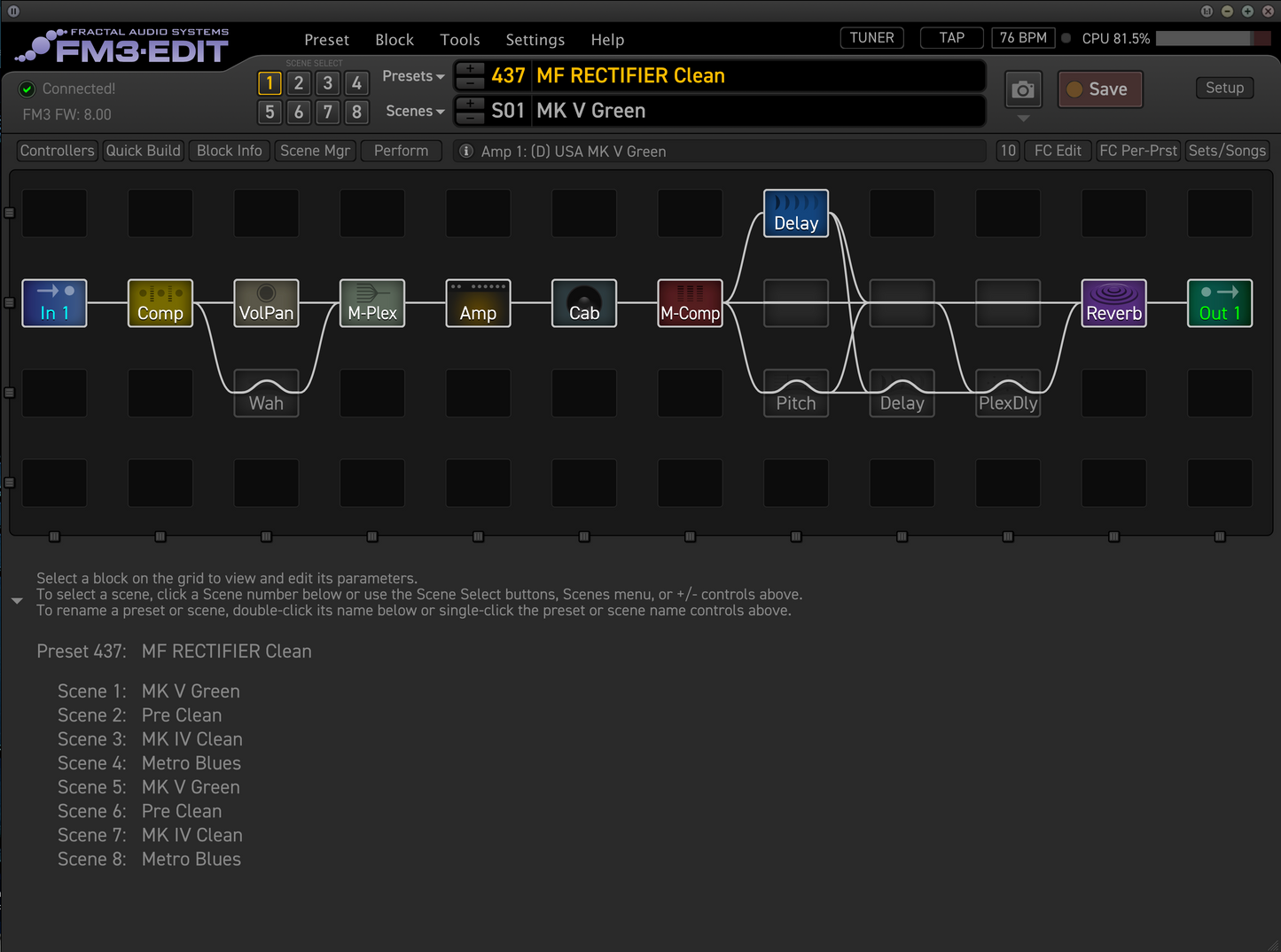Click the 10 button beside FC Edit
1281x952 pixels.
tap(1008, 151)
